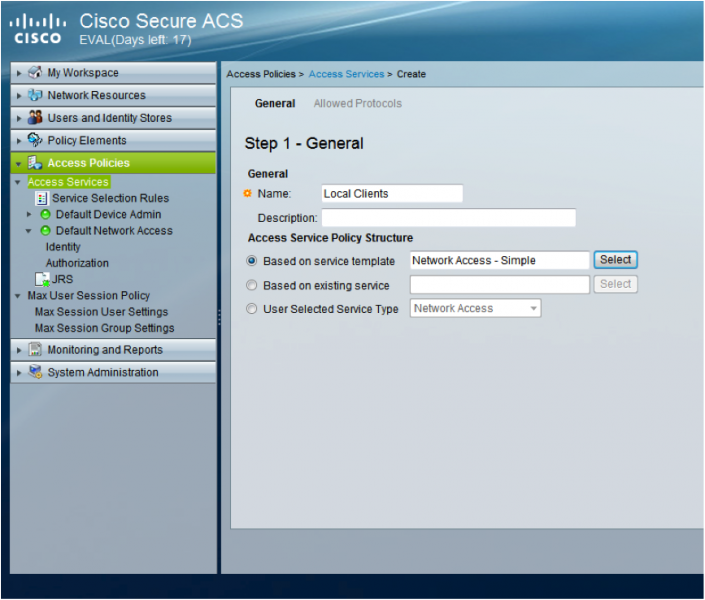Screen dimensions: 705x600
Task: Open Authorization policy under Default Network Access
Action: 77,263
